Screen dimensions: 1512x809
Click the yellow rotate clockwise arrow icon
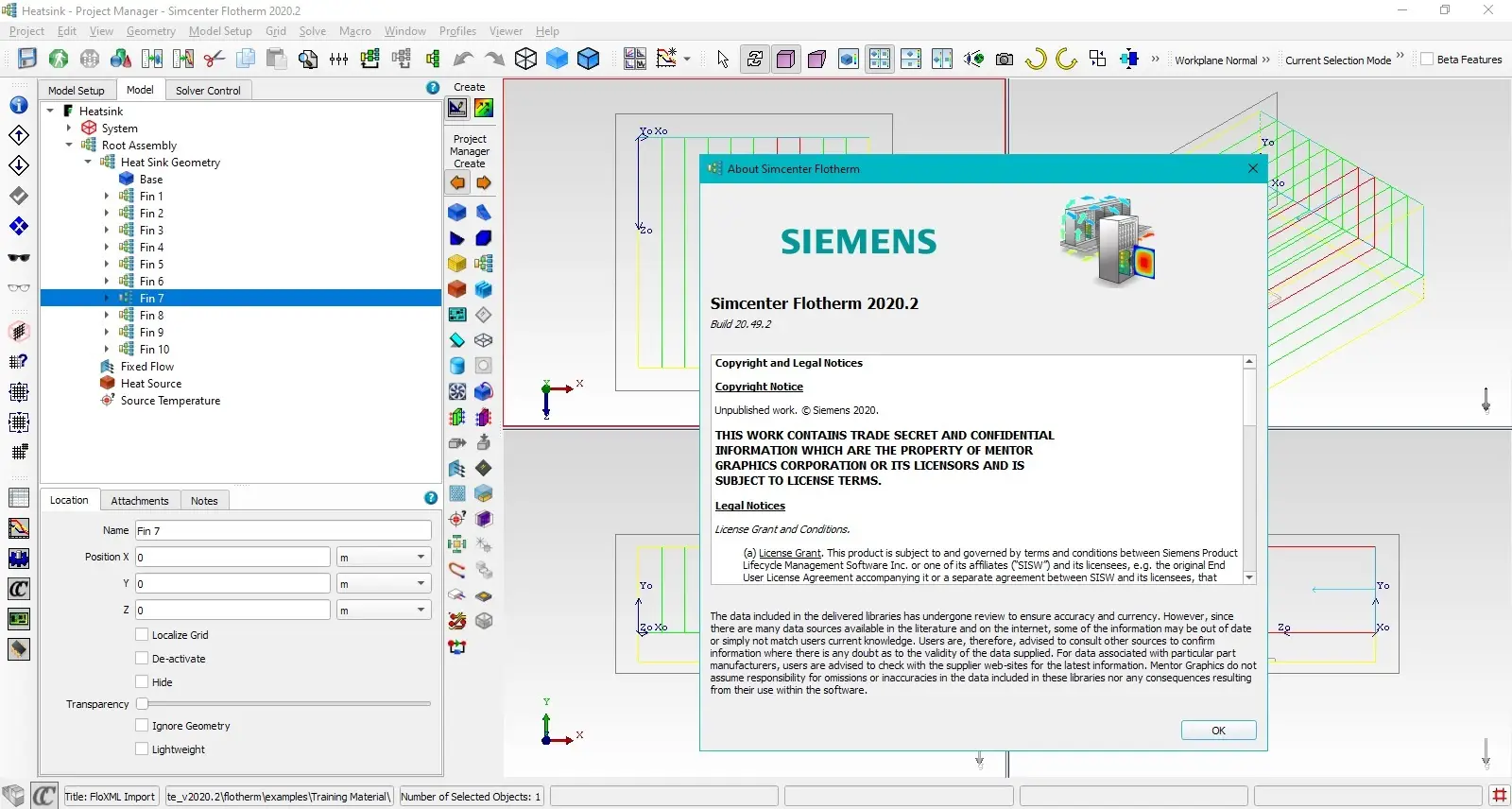pyautogui.click(x=1036, y=59)
